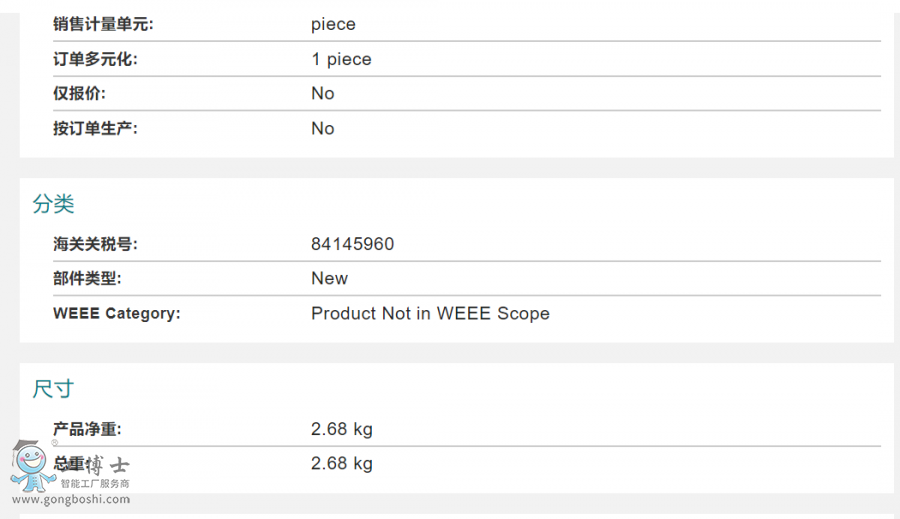Viewport: 900px width, 519px height.
Task: Click the 海关关税号 label
Action: click(96, 244)
